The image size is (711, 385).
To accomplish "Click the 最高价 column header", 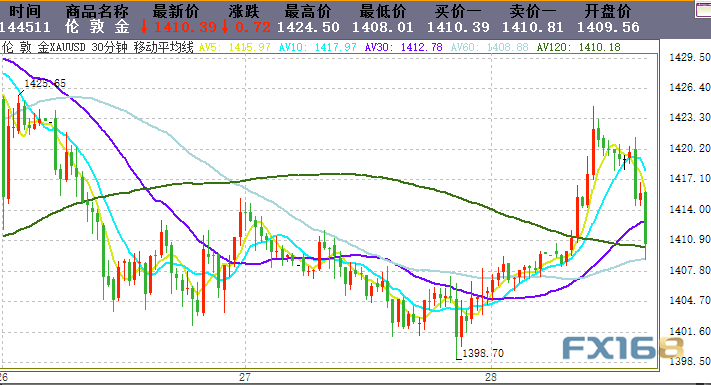I will 308,11.
